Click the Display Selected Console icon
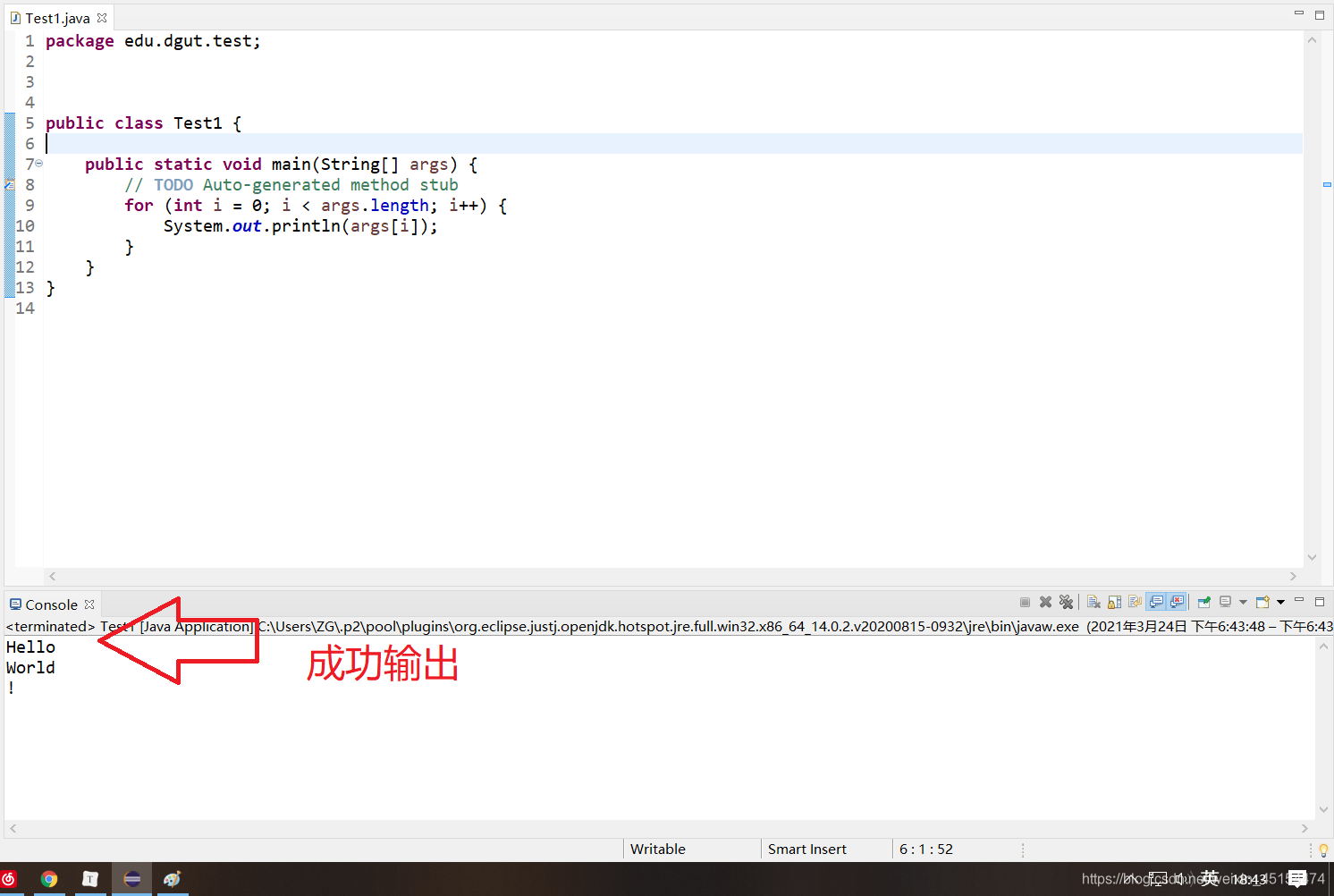Screen dimensions: 1334x896 coord(1226,603)
